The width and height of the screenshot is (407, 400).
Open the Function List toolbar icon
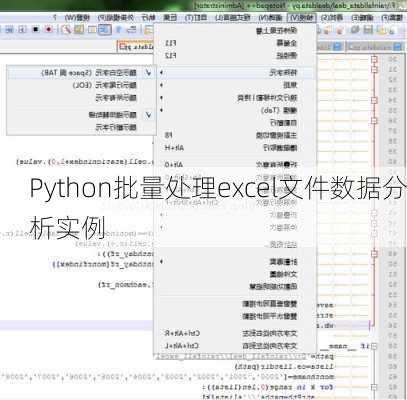67,29
